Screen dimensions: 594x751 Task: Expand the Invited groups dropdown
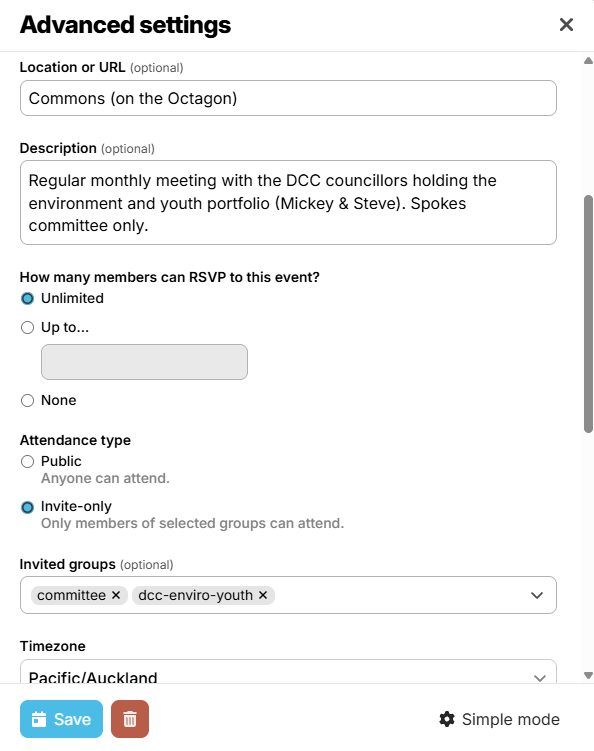coord(537,595)
